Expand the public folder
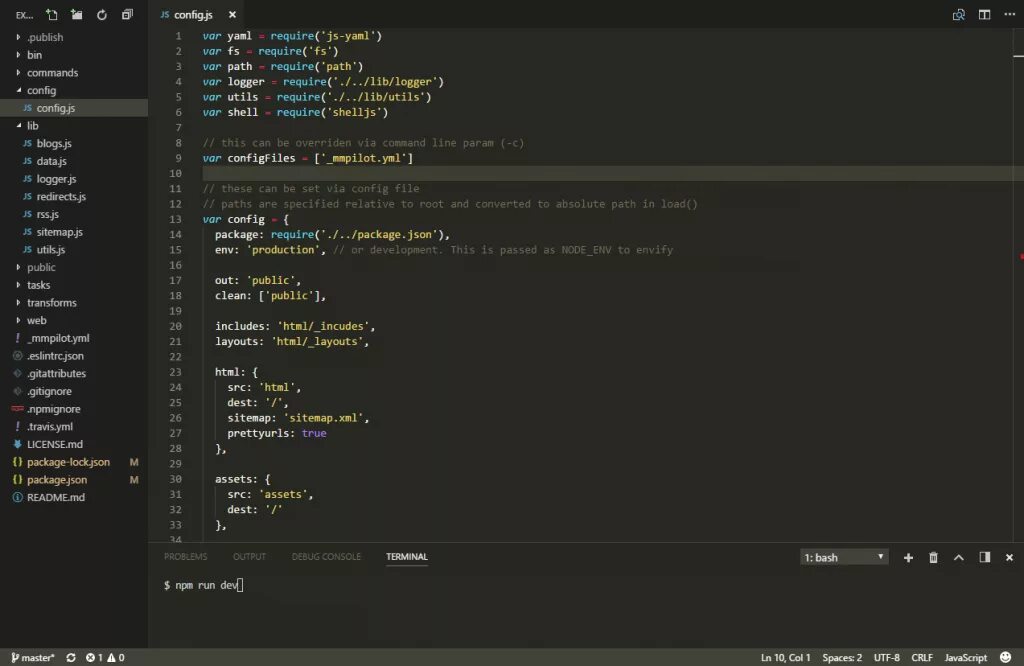 74,267
